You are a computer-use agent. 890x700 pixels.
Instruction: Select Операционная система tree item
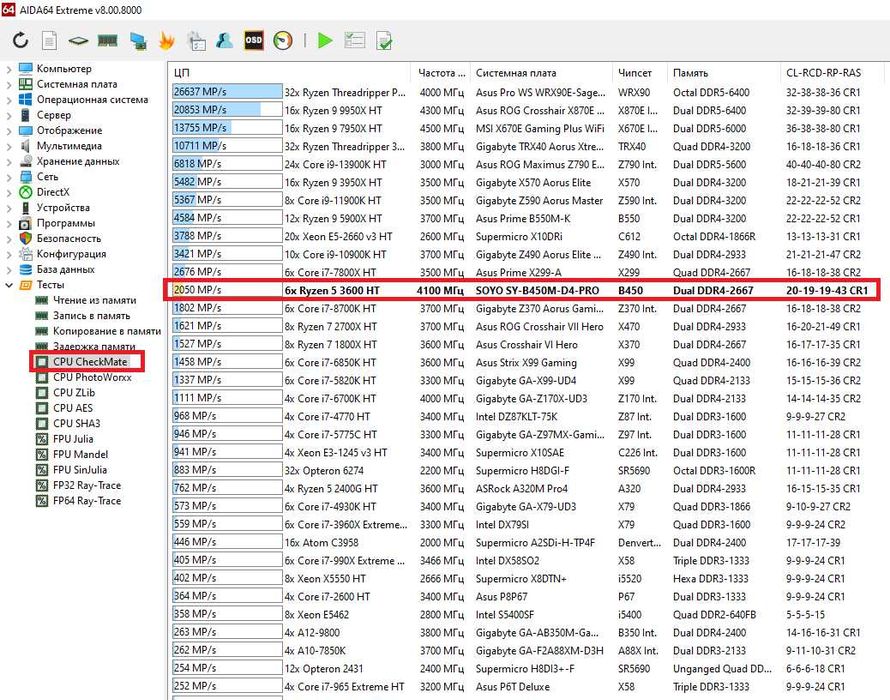tap(92, 99)
